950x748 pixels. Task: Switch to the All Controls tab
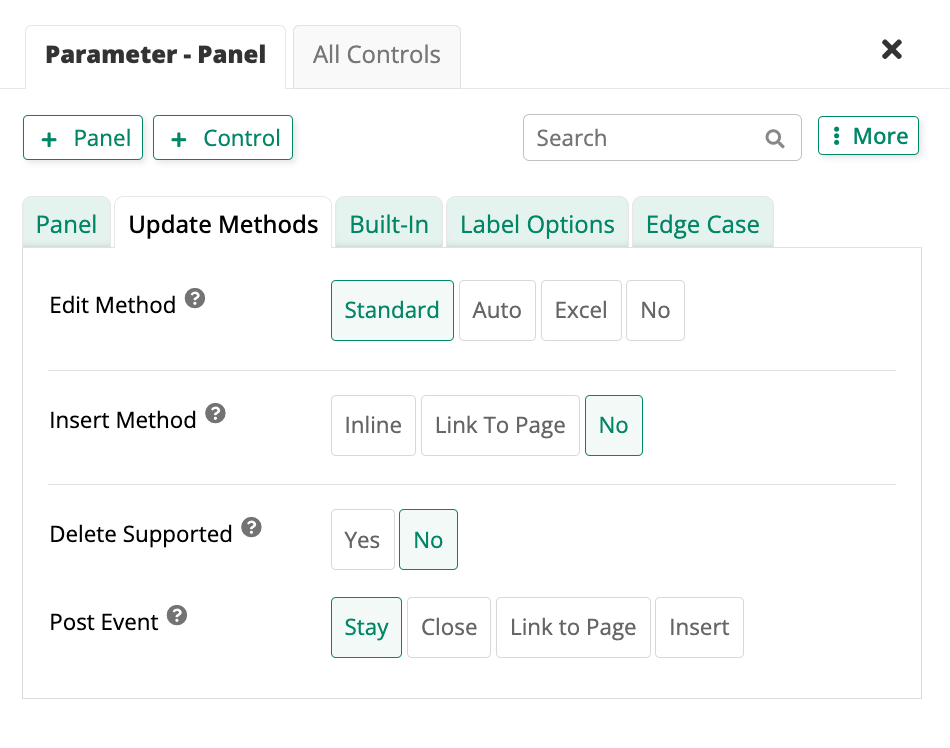pyautogui.click(x=376, y=55)
